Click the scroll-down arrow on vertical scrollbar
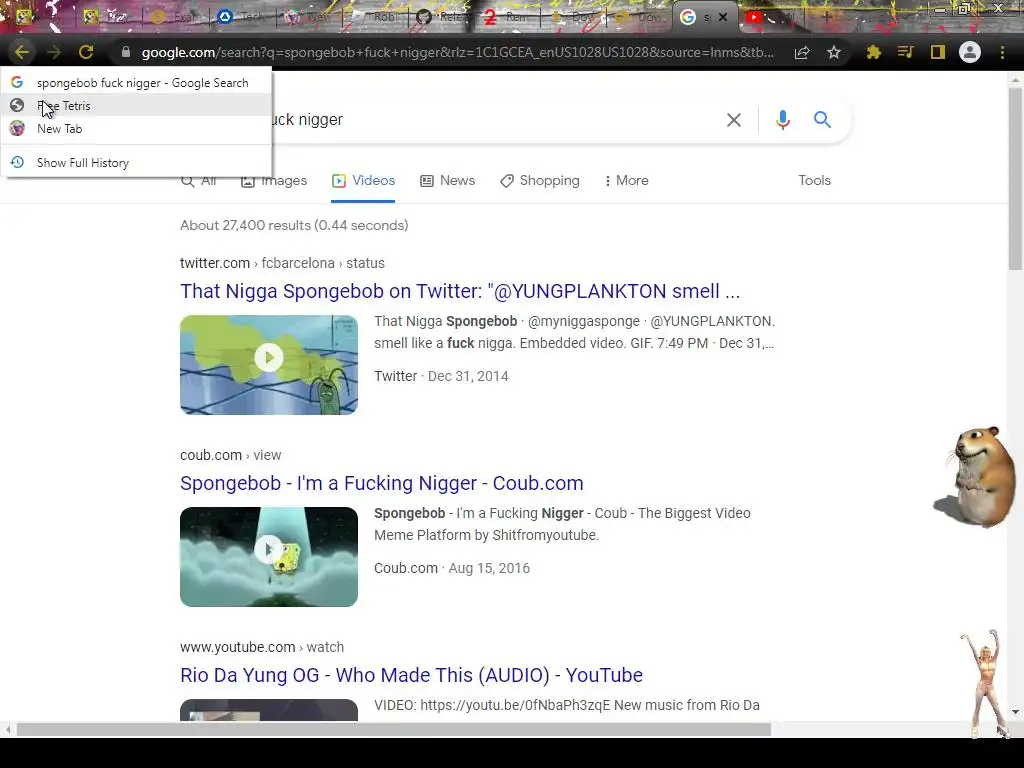 coord(1015,712)
